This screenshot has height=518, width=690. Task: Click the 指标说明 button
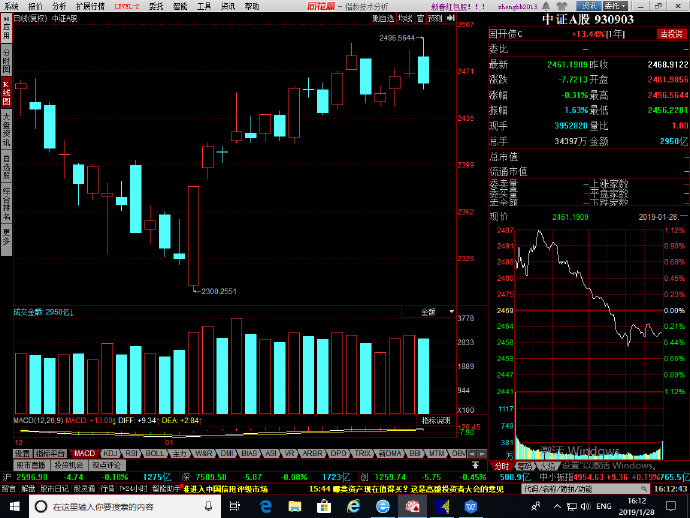point(436,420)
